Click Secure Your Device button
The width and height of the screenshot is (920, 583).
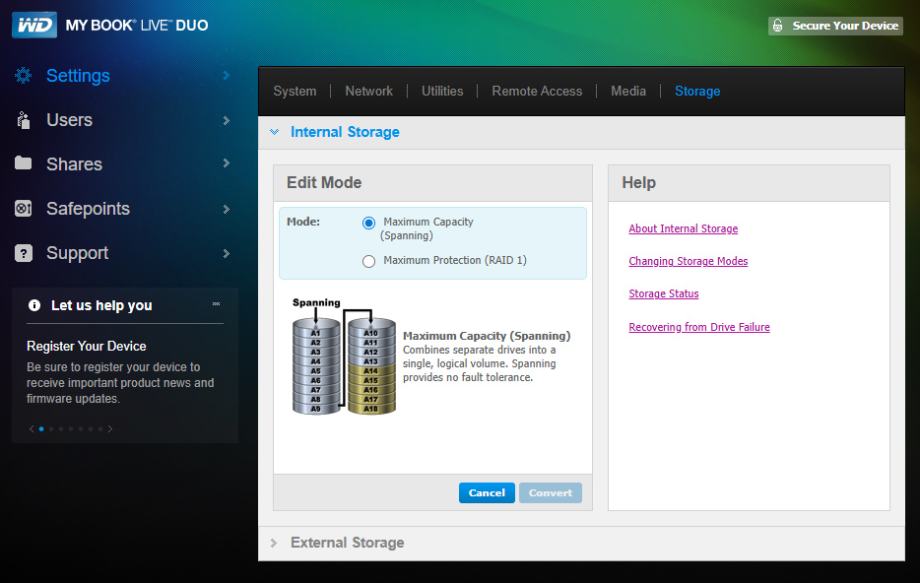[x=836, y=26]
